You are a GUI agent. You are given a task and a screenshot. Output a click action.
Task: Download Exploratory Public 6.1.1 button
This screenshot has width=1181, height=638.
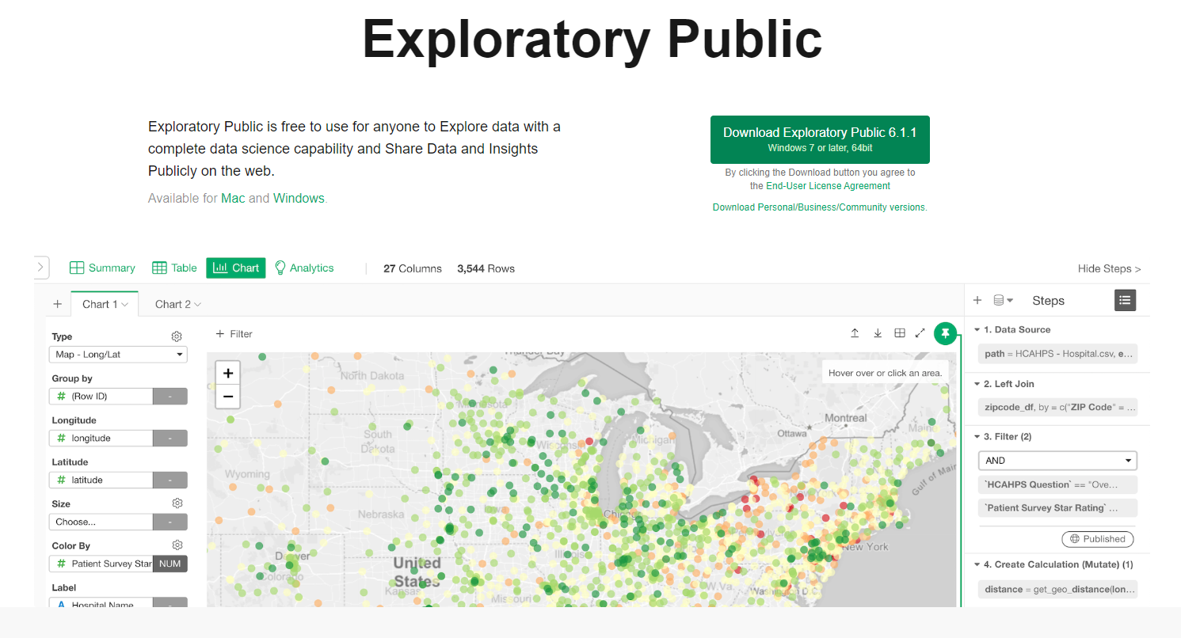point(819,139)
